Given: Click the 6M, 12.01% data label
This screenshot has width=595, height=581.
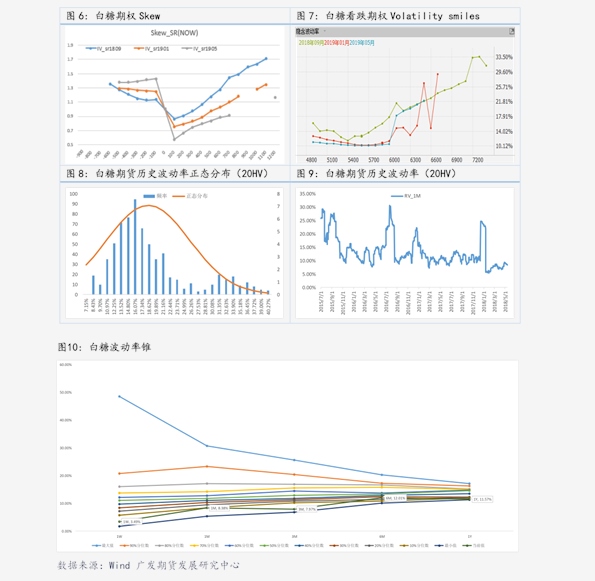Looking at the screenshot, I should tap(395, 498).
